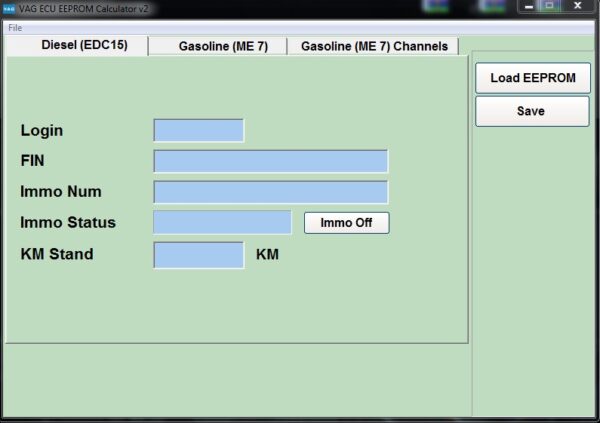Screen dimensions: 600x423
Task: Click the FIN label
Action: tap(33, 161)
